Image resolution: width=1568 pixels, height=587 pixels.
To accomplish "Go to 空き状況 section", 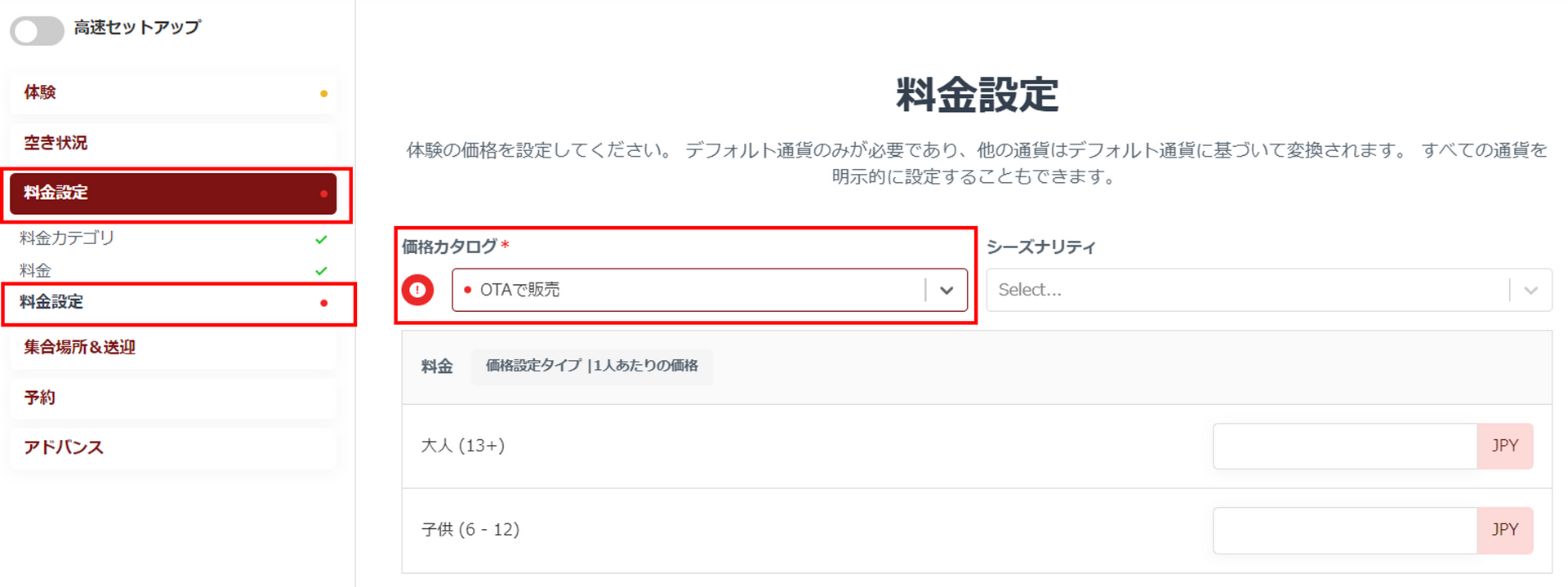I will [x=56, y=143].
